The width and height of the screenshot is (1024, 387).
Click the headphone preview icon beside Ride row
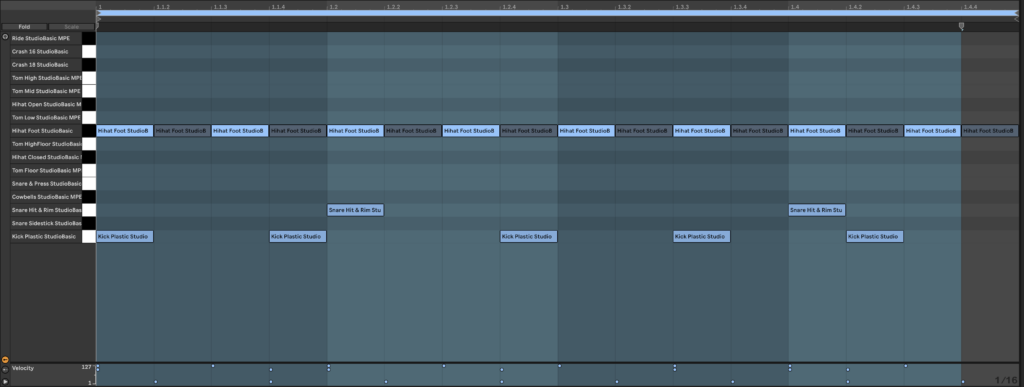tap(5, 37)
